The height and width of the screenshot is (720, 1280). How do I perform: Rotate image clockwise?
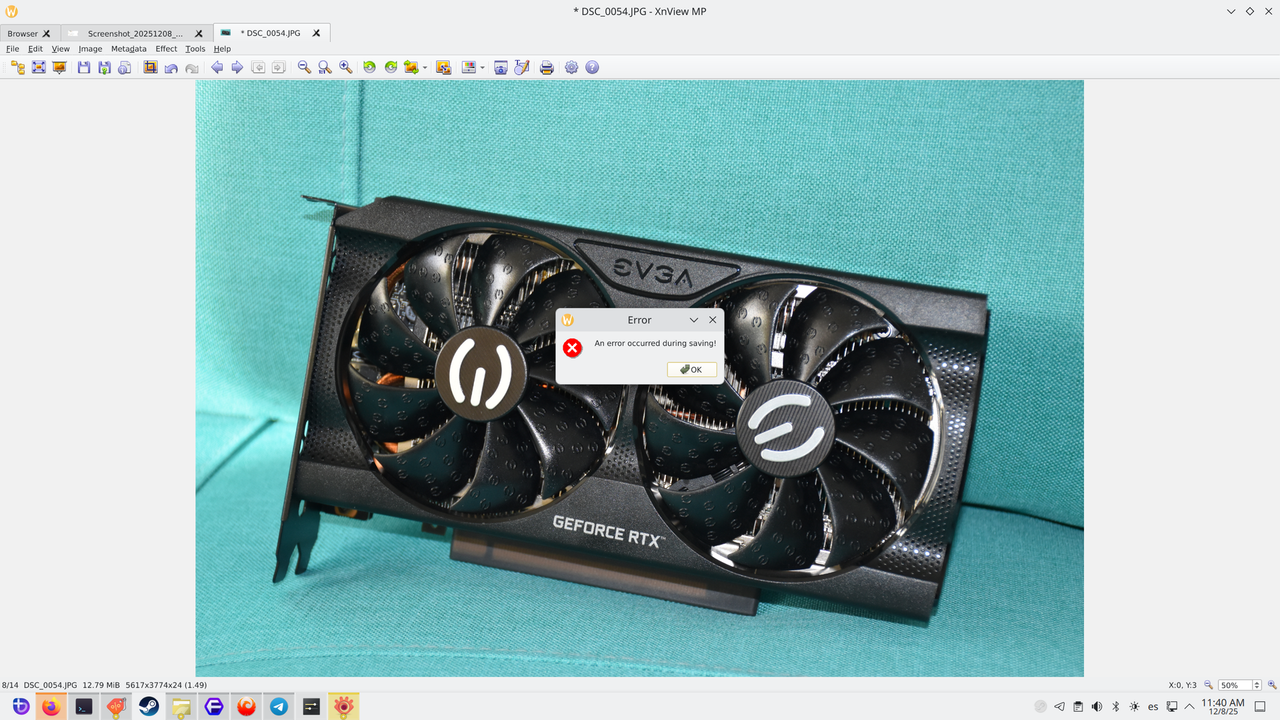click(x=390, y=67)
